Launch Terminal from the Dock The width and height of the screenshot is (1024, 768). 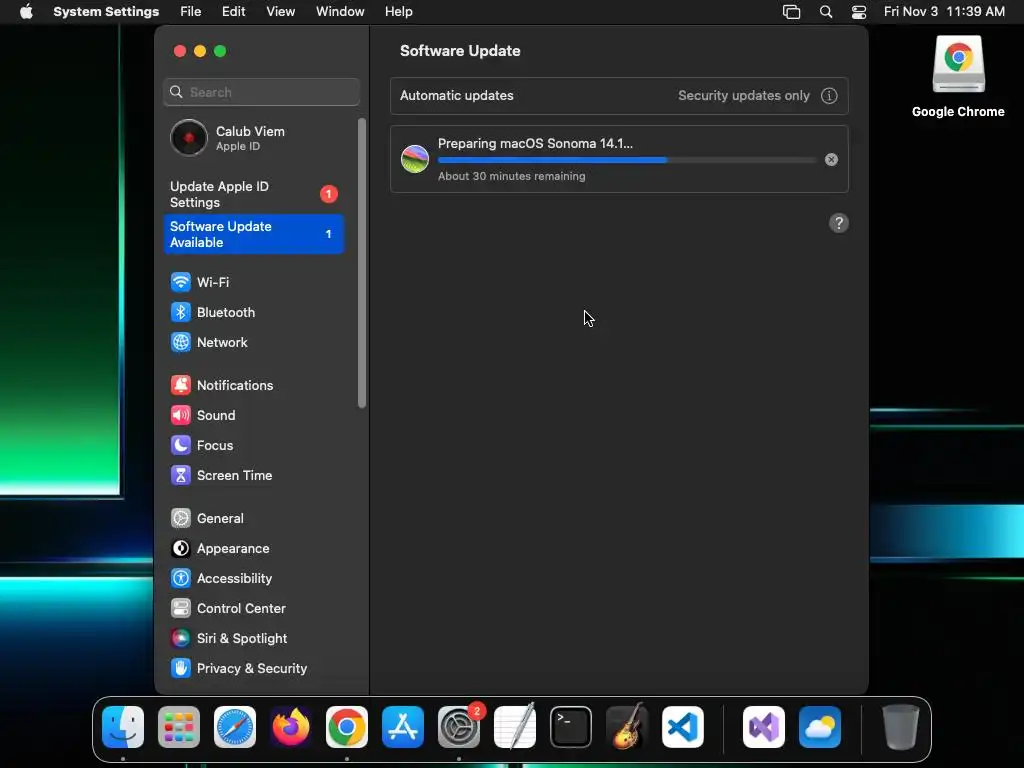click(571, 727)
